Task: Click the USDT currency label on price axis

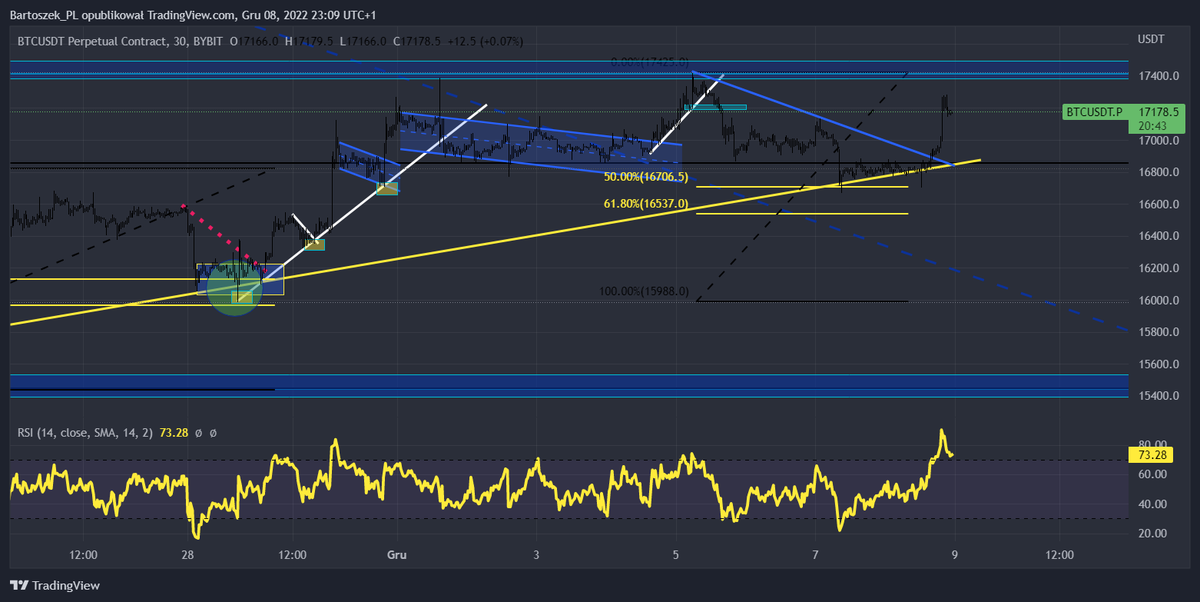Action: click(1151, 39)
